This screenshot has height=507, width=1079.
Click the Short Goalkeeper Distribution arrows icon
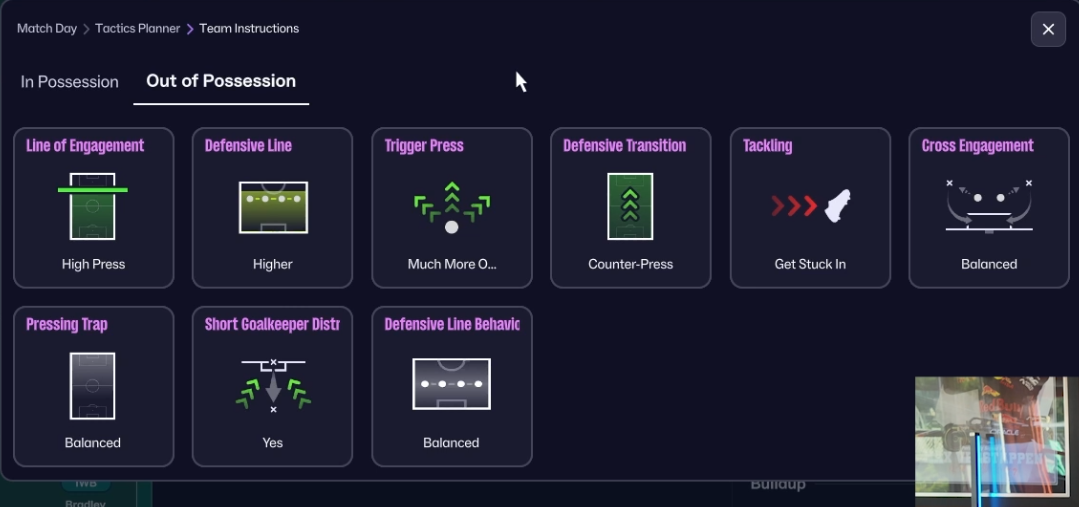[272, 385]
